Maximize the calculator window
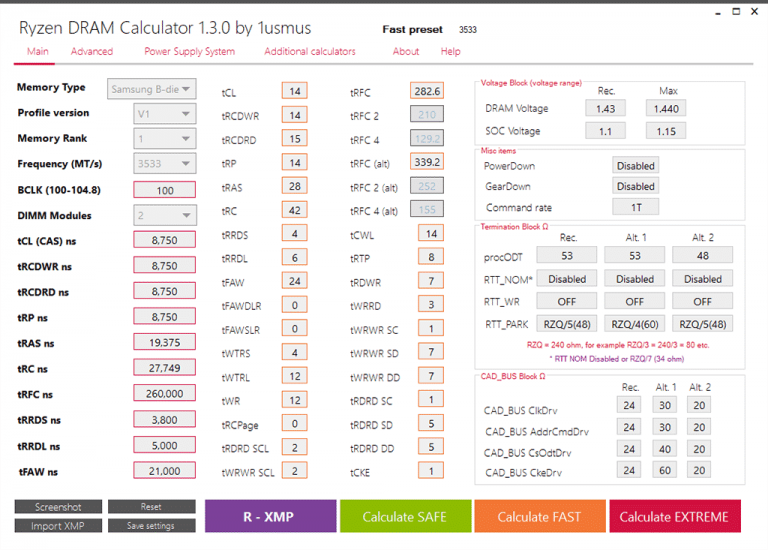The width and height of the screenshot is (768, 550). pos(736,11)
